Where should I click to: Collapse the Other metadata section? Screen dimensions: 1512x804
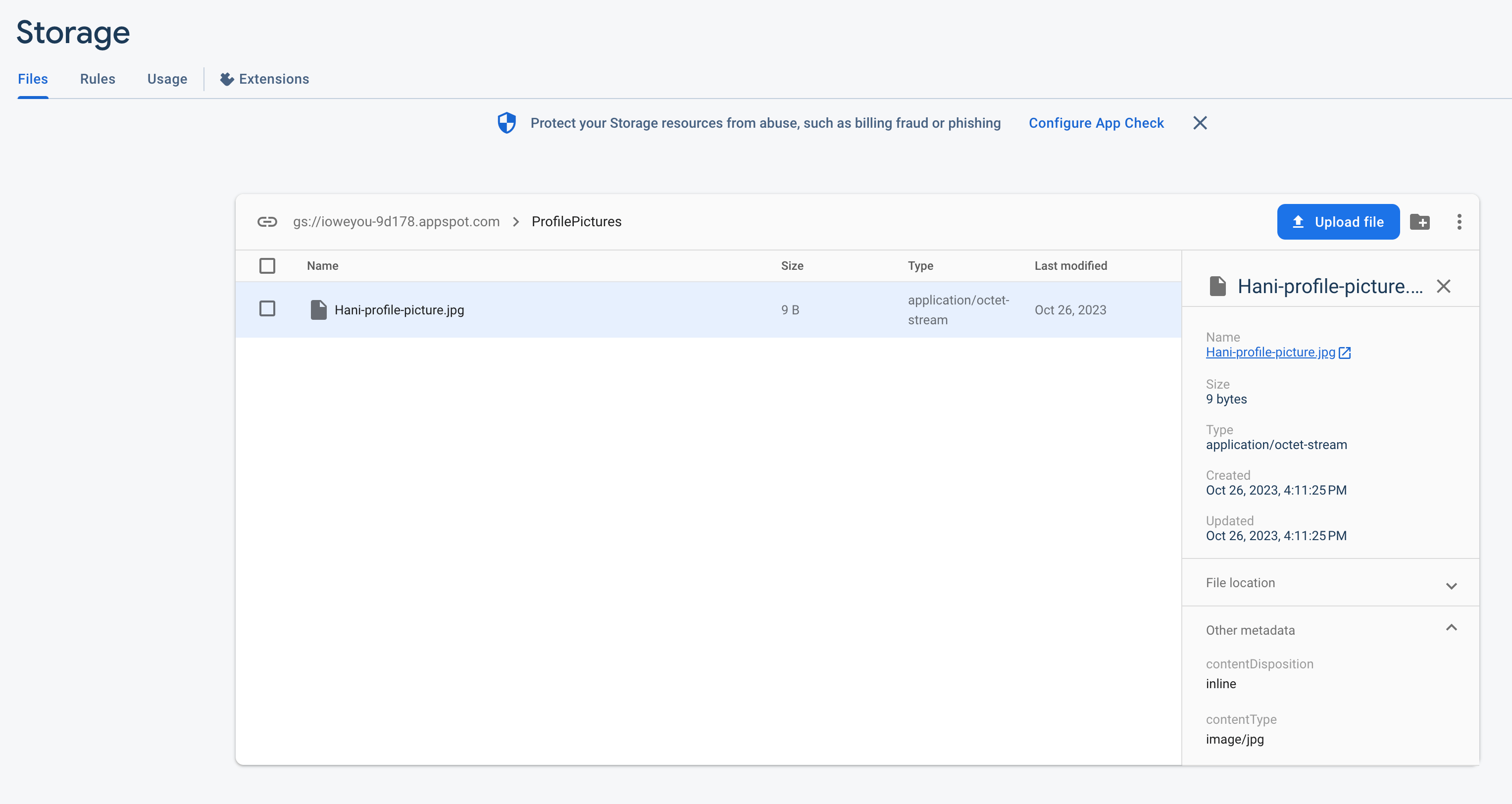click(x=1452, y=627)
